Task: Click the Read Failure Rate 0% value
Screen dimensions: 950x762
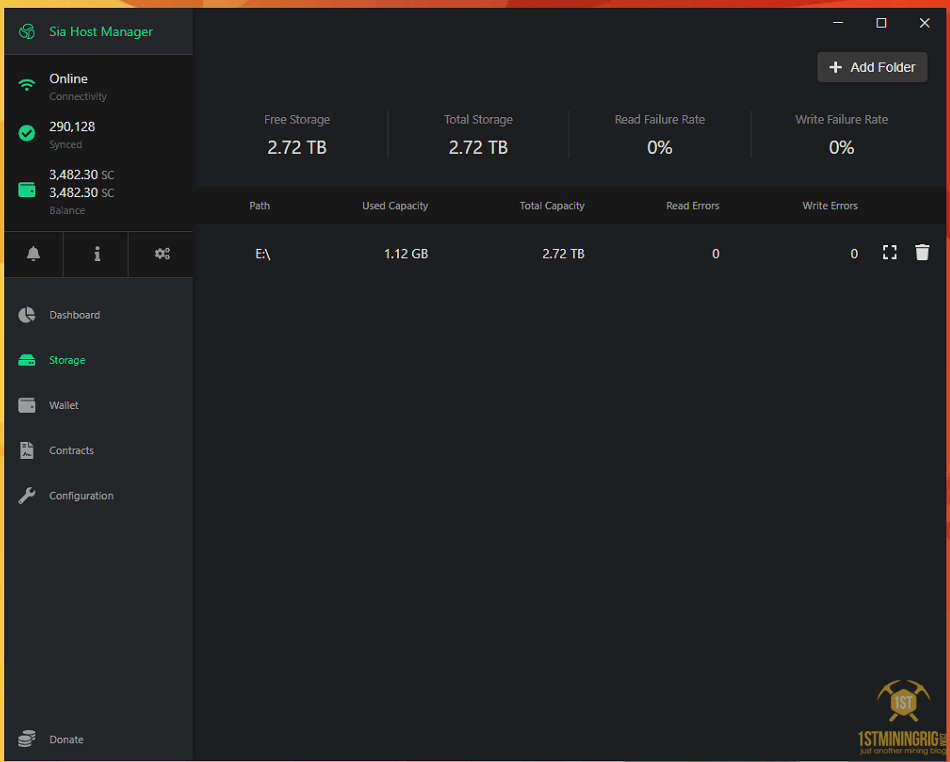Action: [x=660, y=147]
